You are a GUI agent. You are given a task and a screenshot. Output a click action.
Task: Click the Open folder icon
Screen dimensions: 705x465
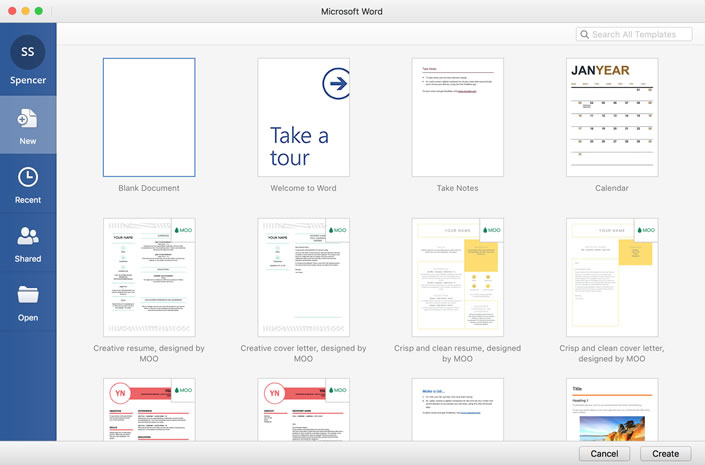28,295
